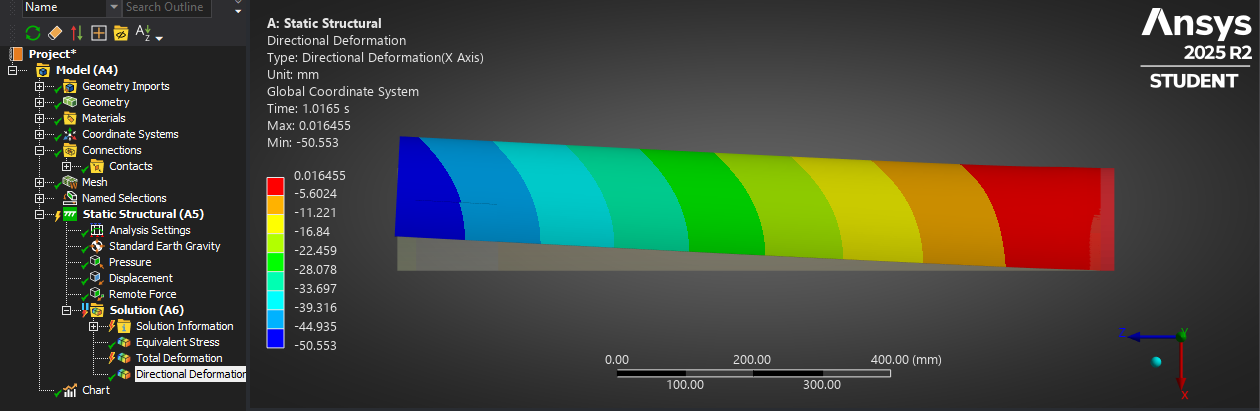1260x411 pixels.
Task: Click the 'A: Static Structural' title text
Action: (324, 23)
